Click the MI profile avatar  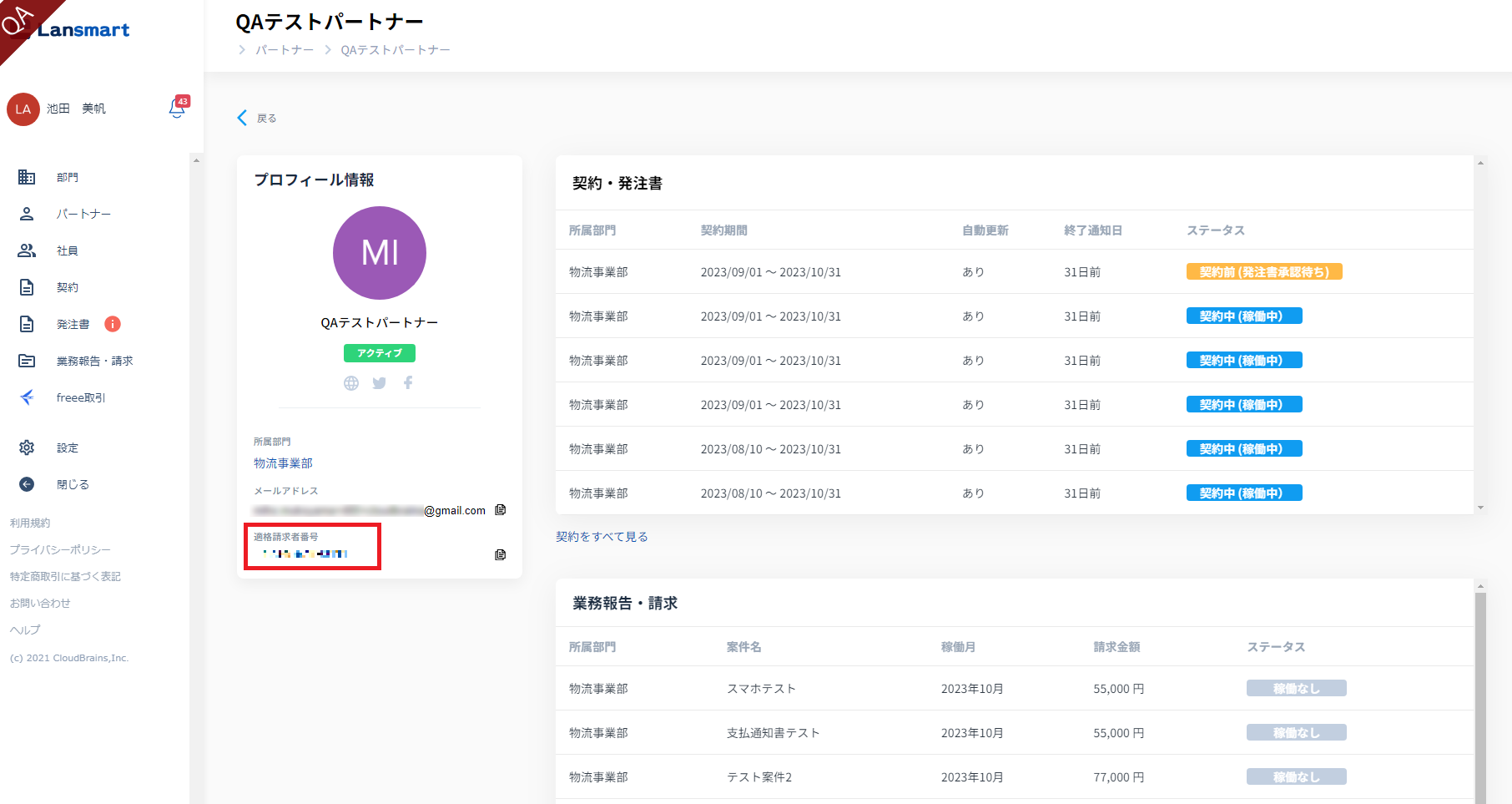point(380,253)
